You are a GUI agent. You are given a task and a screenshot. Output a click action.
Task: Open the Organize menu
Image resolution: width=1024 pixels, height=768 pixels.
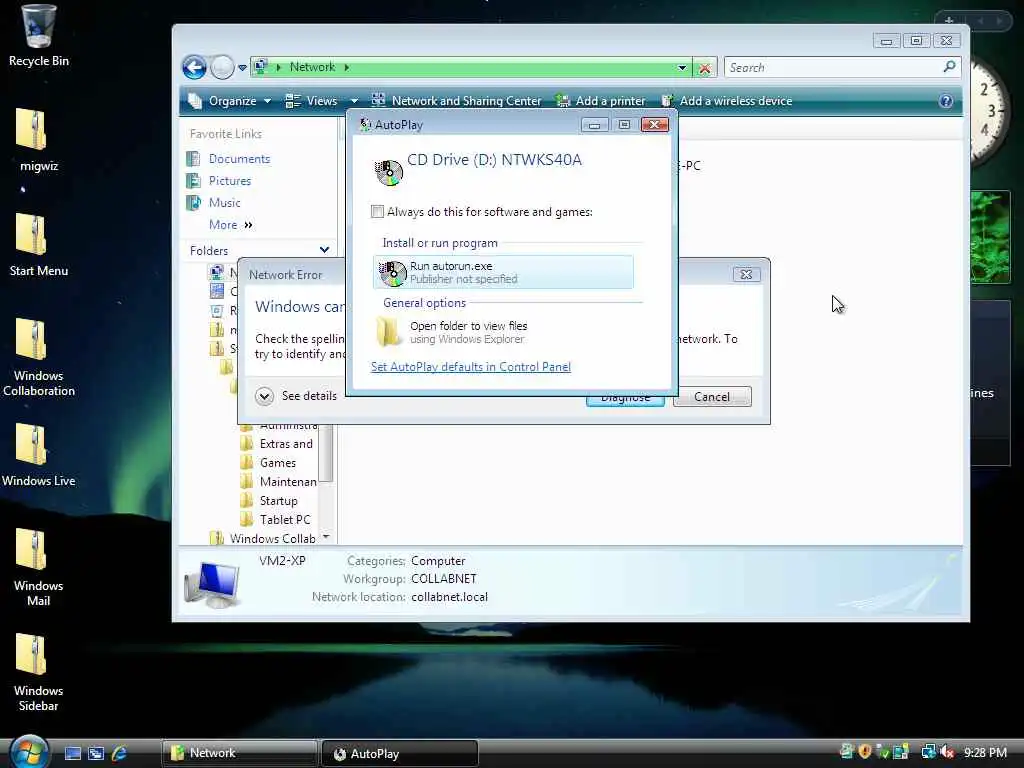pyautogui.click(x=230, y=101)
